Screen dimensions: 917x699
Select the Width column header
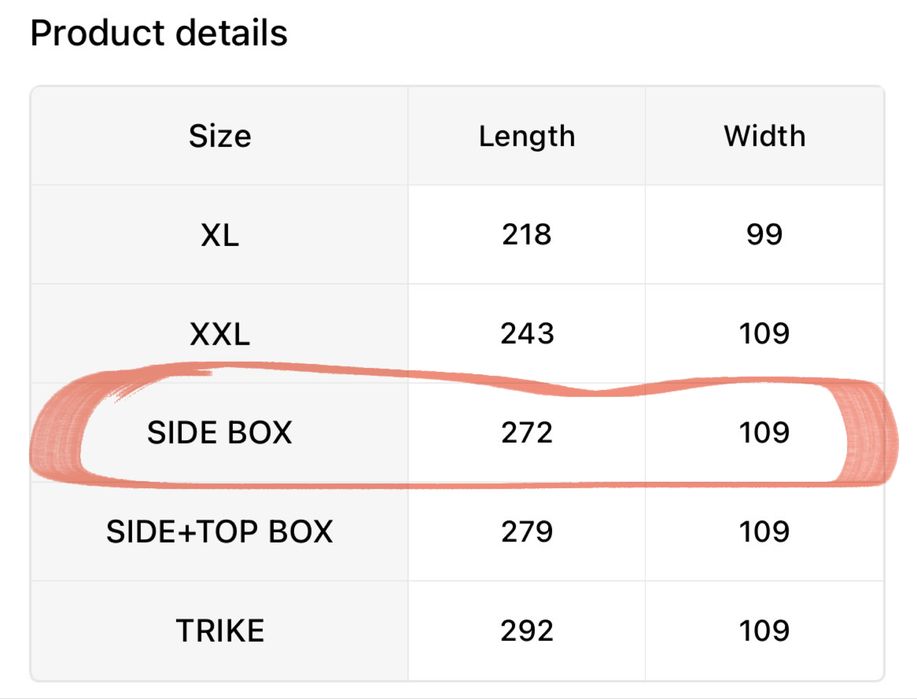764,136
